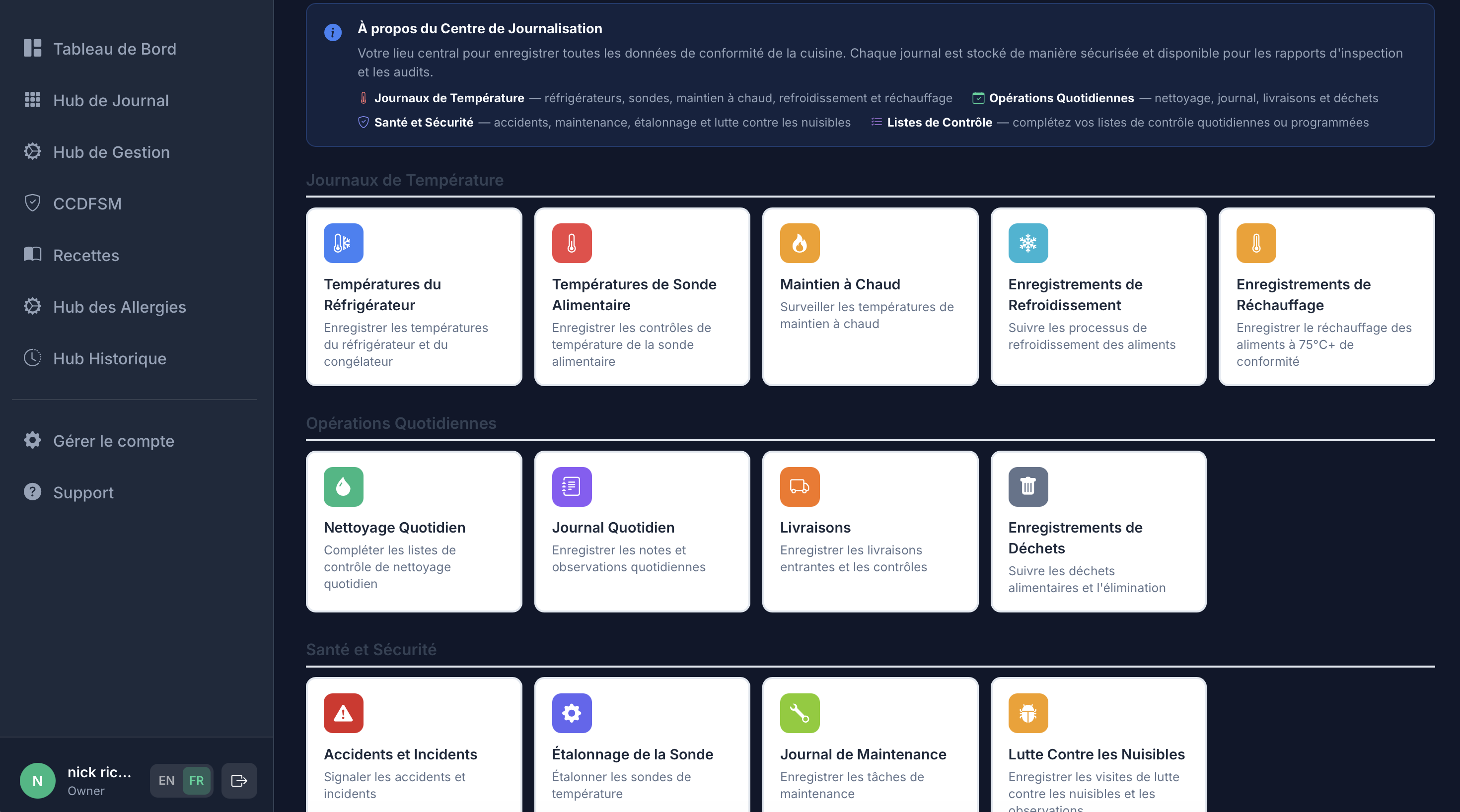Click the orange delivery truck icon
The image size is (1460, 812).
click(800, 486)
